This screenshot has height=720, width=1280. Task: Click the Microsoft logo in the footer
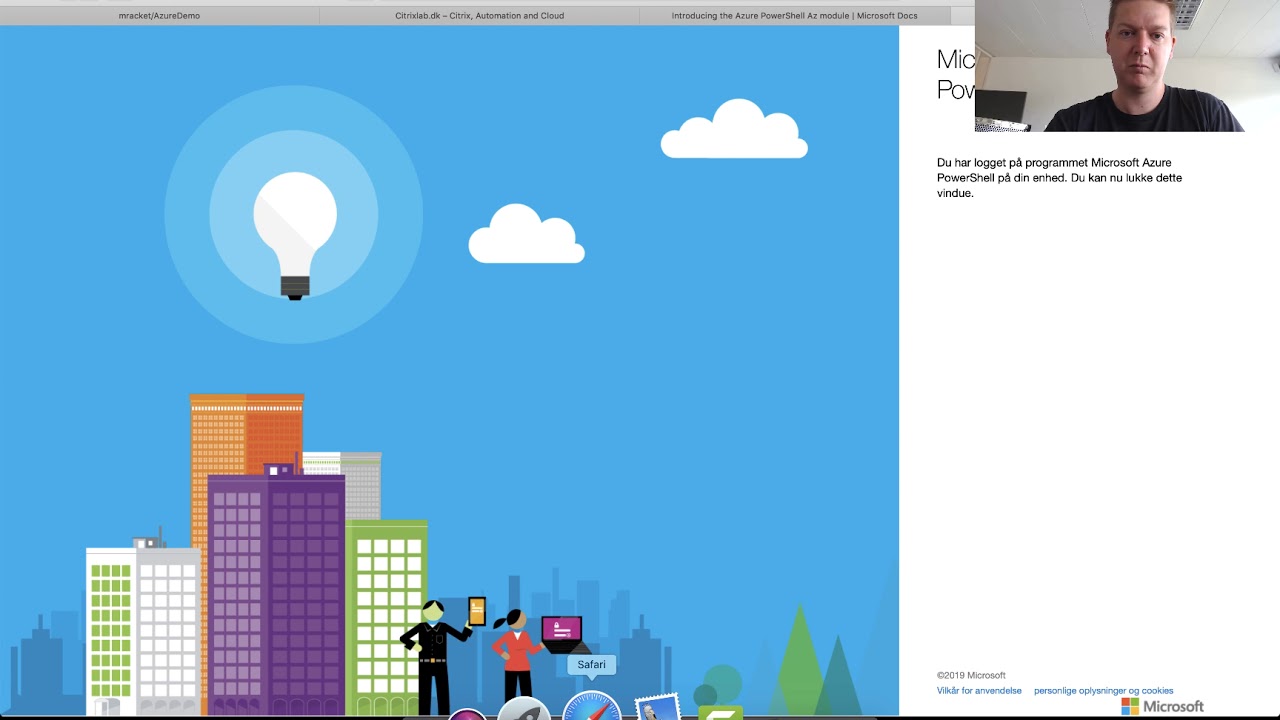(x=1162, y=706)
